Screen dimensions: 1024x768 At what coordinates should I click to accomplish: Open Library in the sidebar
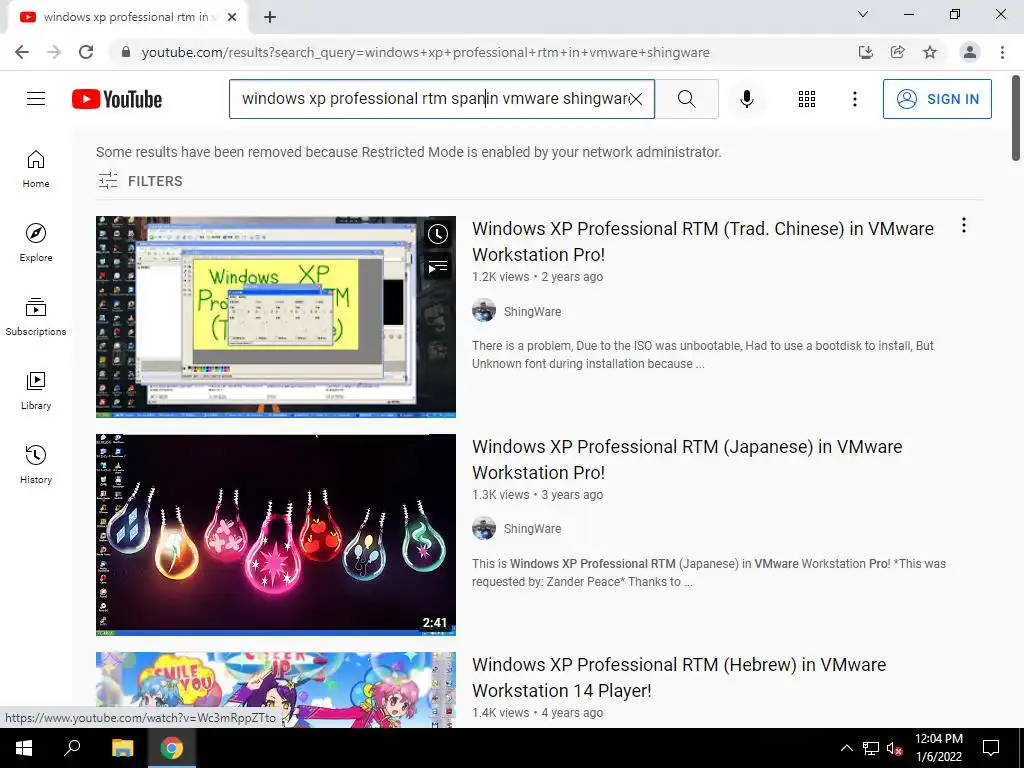pyautogui.click(x=36, y=391)
